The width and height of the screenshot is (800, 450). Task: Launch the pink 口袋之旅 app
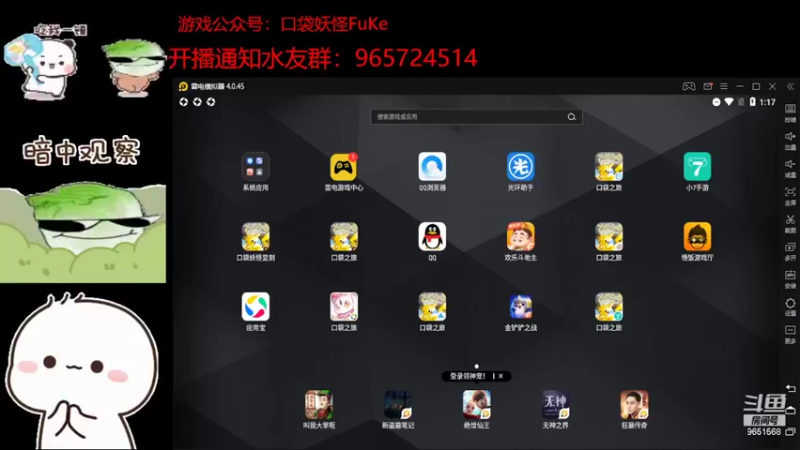343,307
